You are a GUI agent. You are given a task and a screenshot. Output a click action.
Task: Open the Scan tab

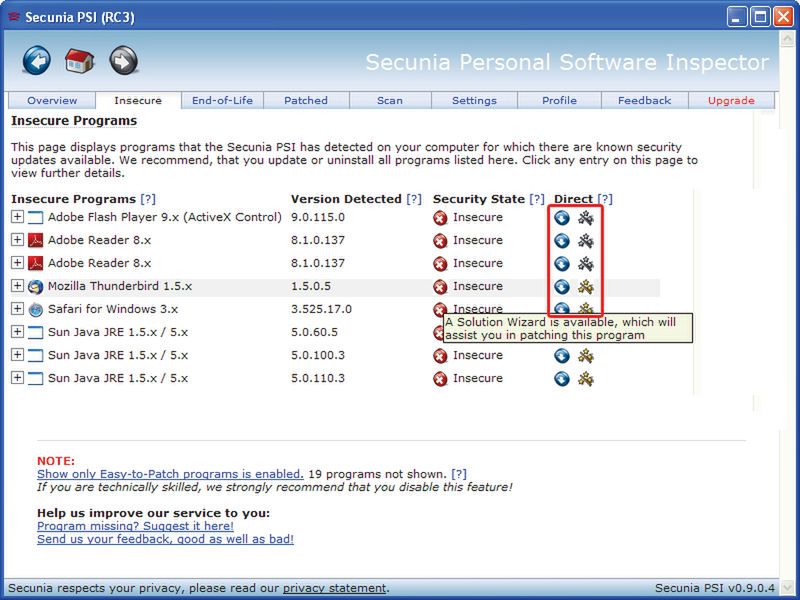click(x=390, y=100)
